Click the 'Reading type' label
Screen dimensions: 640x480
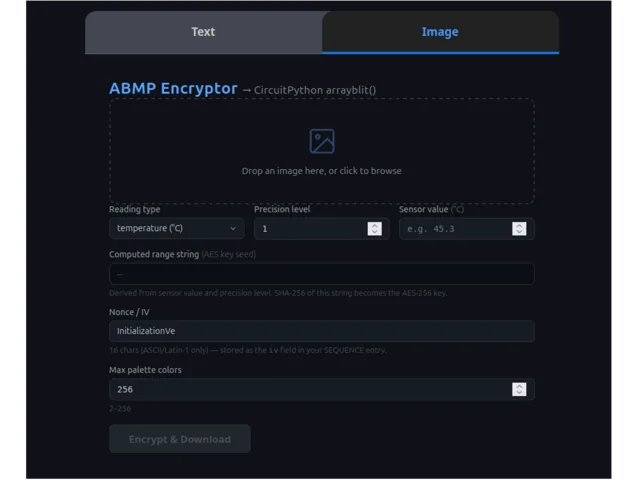(x=134, y=209)
